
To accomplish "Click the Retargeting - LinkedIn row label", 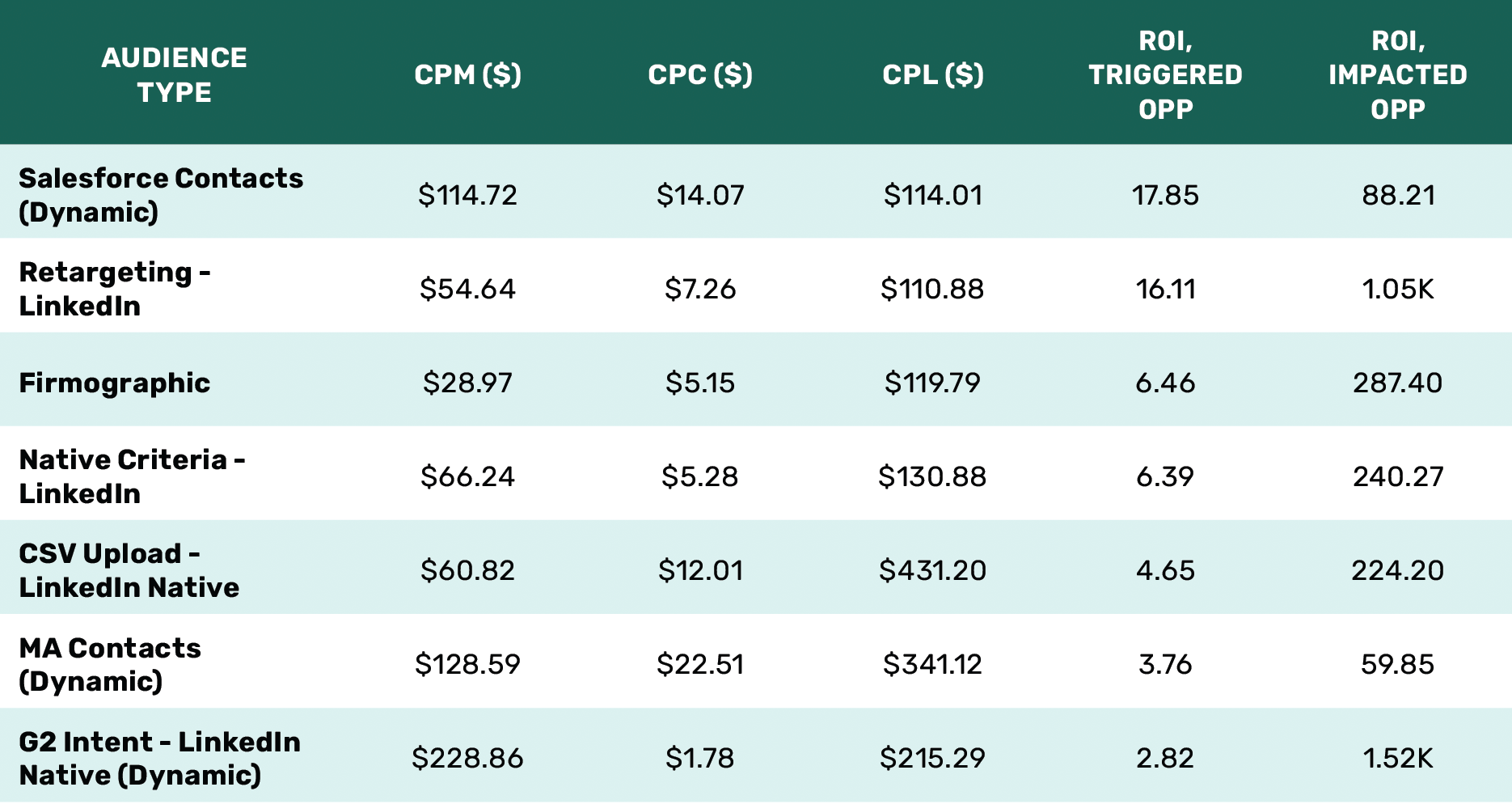I will (115, 289).
